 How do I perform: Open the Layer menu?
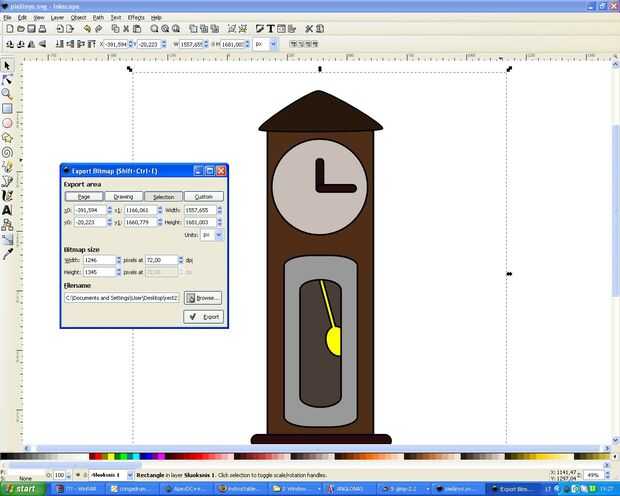(57, 18)
